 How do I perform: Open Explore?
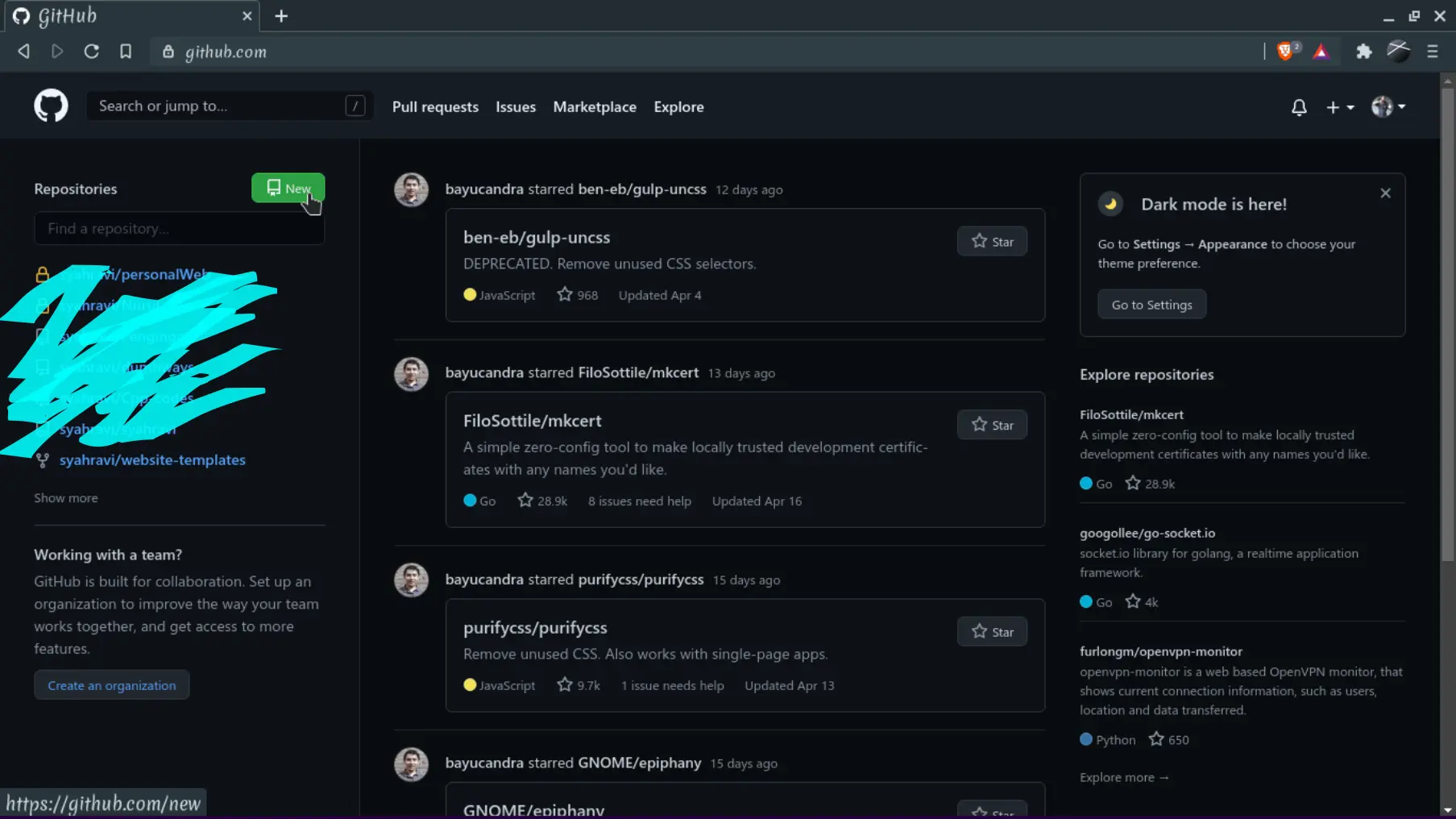coord(678,106)
